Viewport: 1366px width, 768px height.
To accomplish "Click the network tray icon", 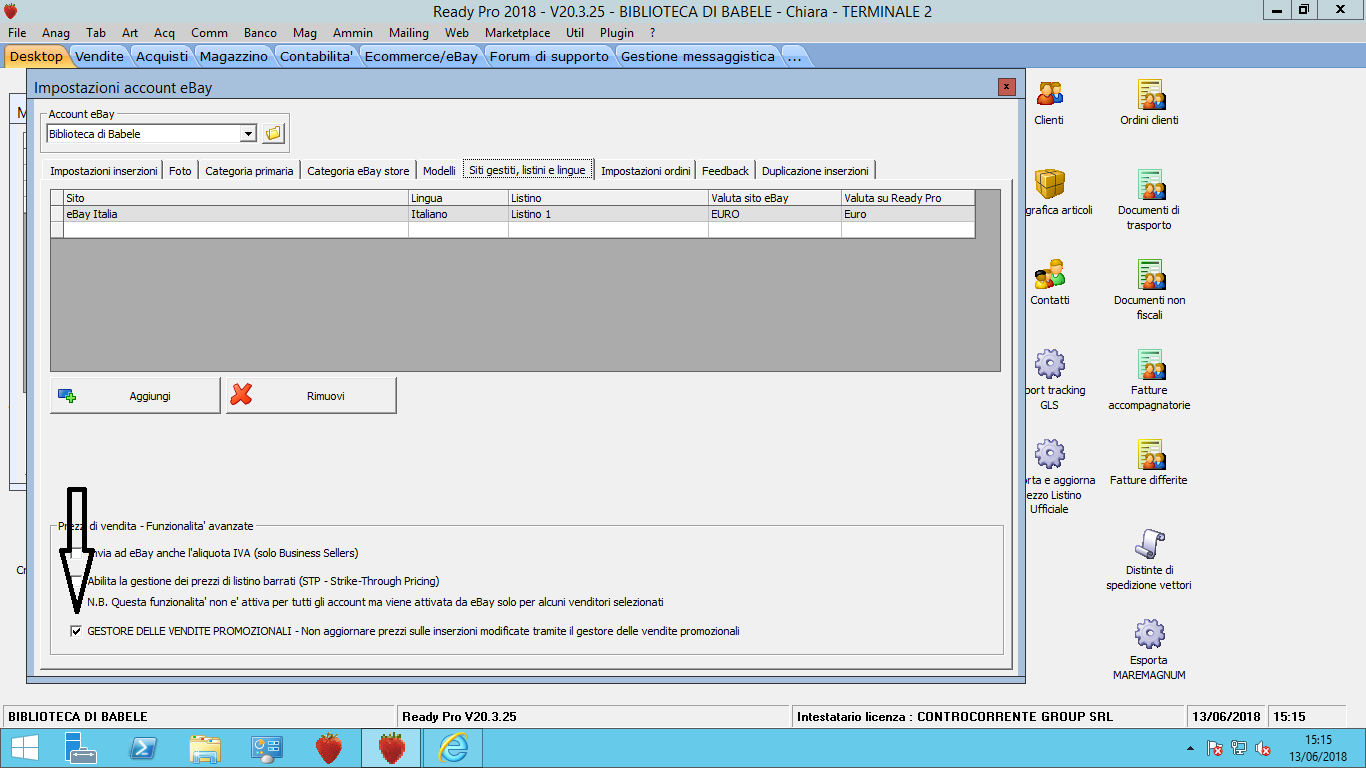I will pos(1239,748).
